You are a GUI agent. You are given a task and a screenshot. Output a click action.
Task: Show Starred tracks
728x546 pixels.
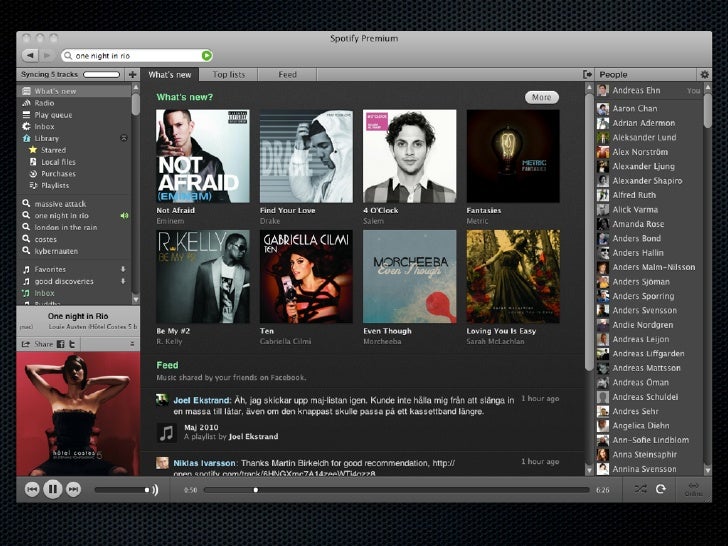tap(53, 150)
